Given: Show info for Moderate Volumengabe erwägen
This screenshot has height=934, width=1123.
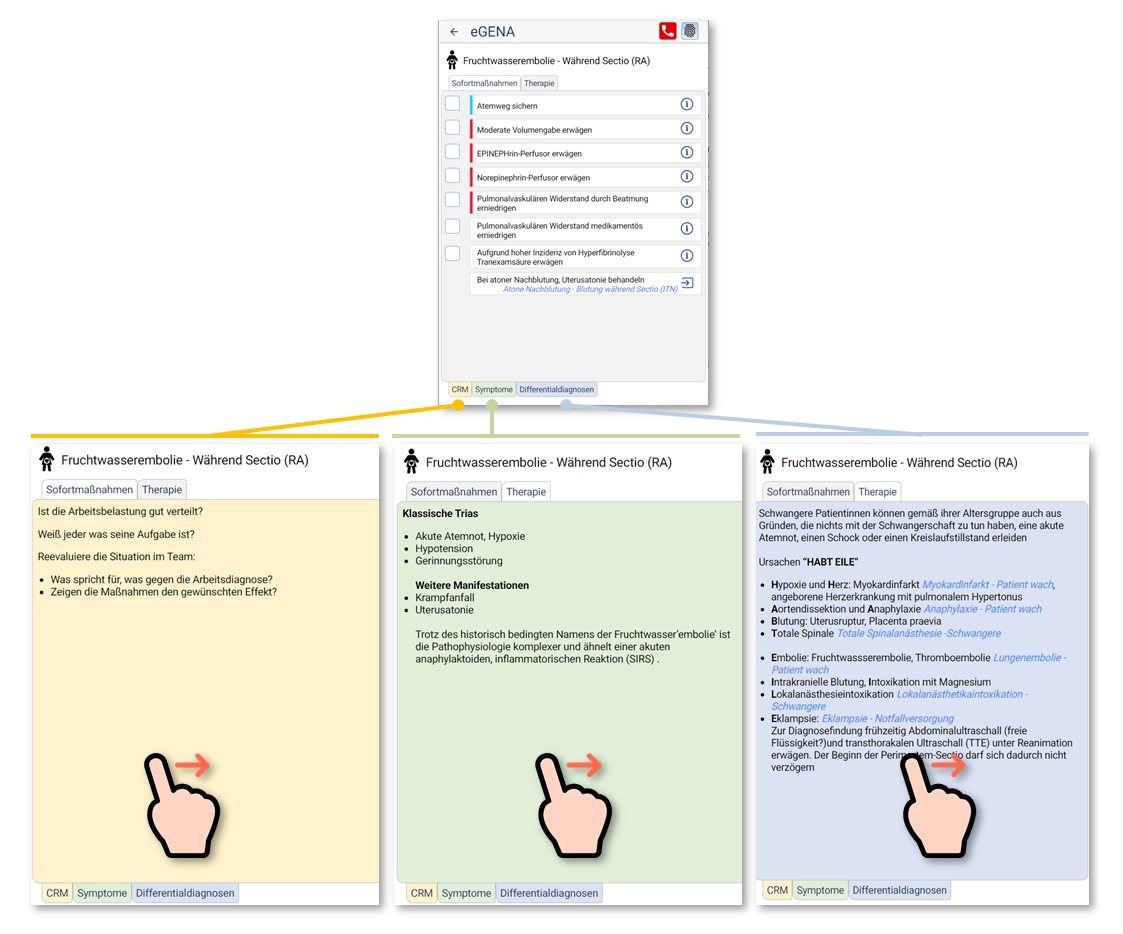Looking at the screenshot, I should [x=687, y=129].
